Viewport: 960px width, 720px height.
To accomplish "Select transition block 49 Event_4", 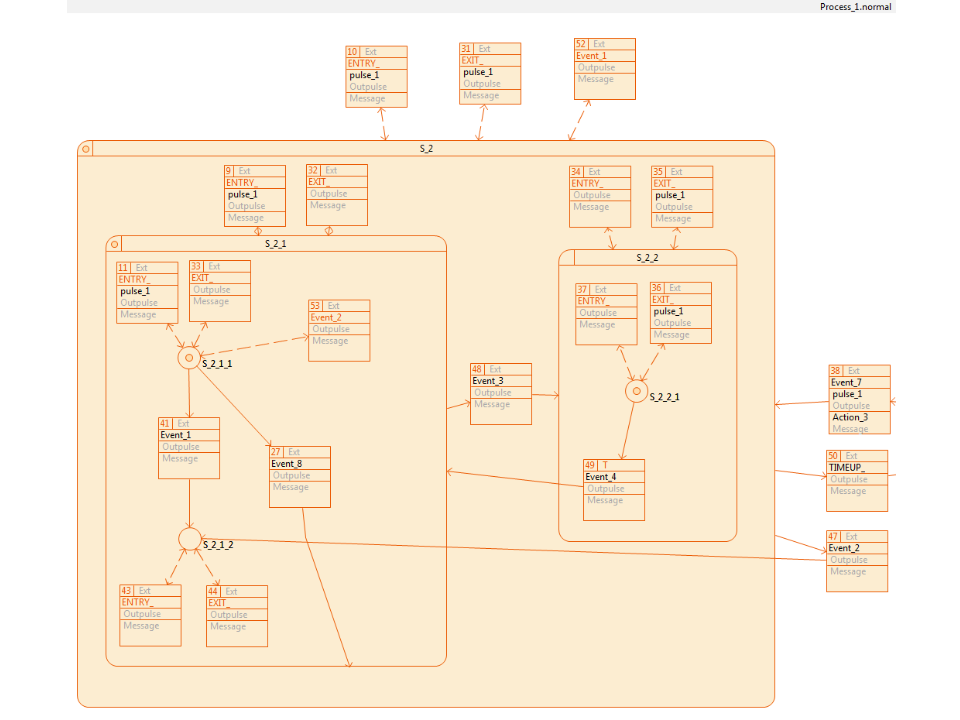I will point(613,489).
